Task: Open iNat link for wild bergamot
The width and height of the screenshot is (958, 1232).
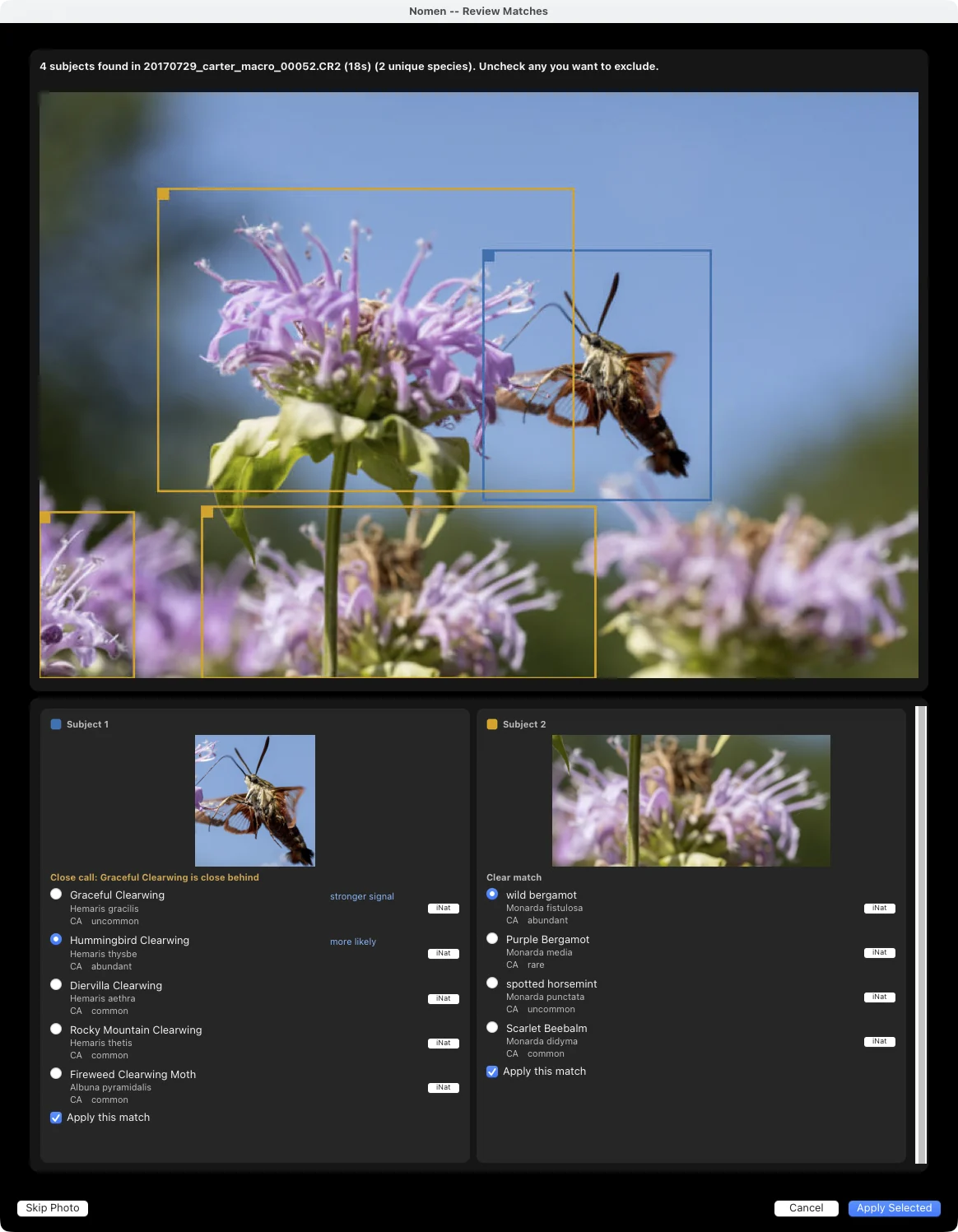Action: click(x=880, y=909)
